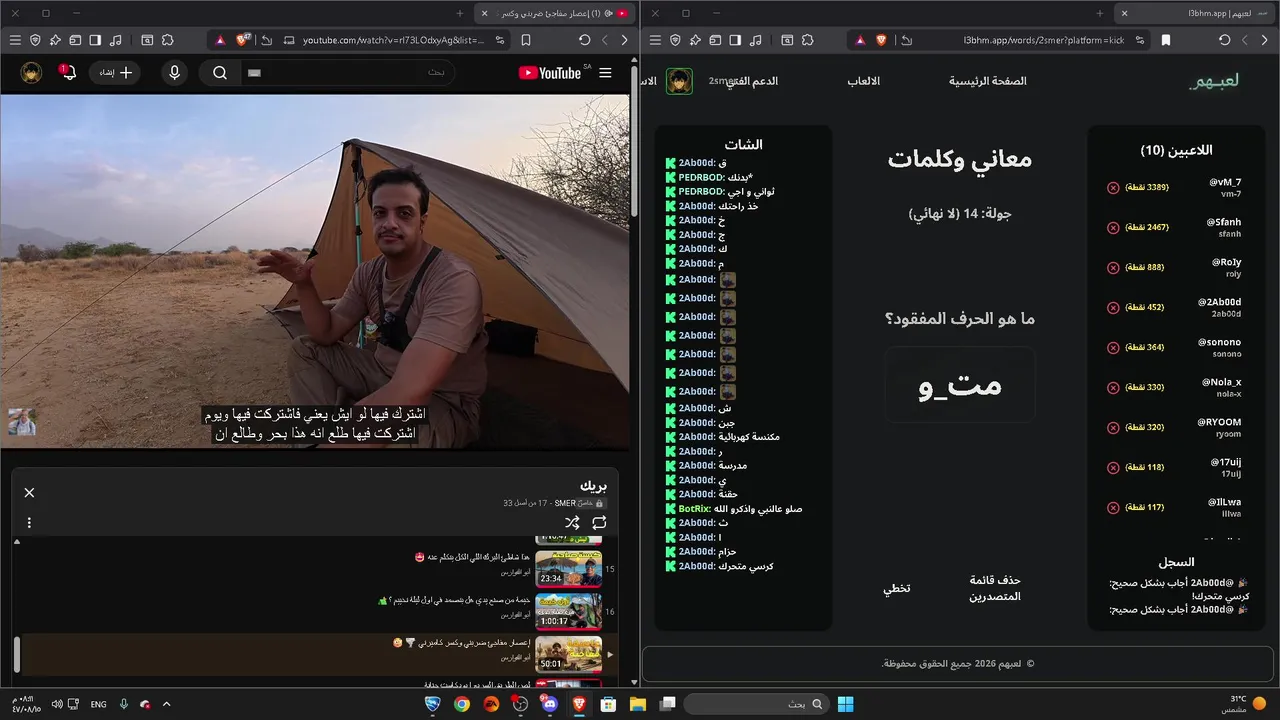1280x720 pixels.
Task: Open 2smer profile avatar
Action: (x=680, y=81)
